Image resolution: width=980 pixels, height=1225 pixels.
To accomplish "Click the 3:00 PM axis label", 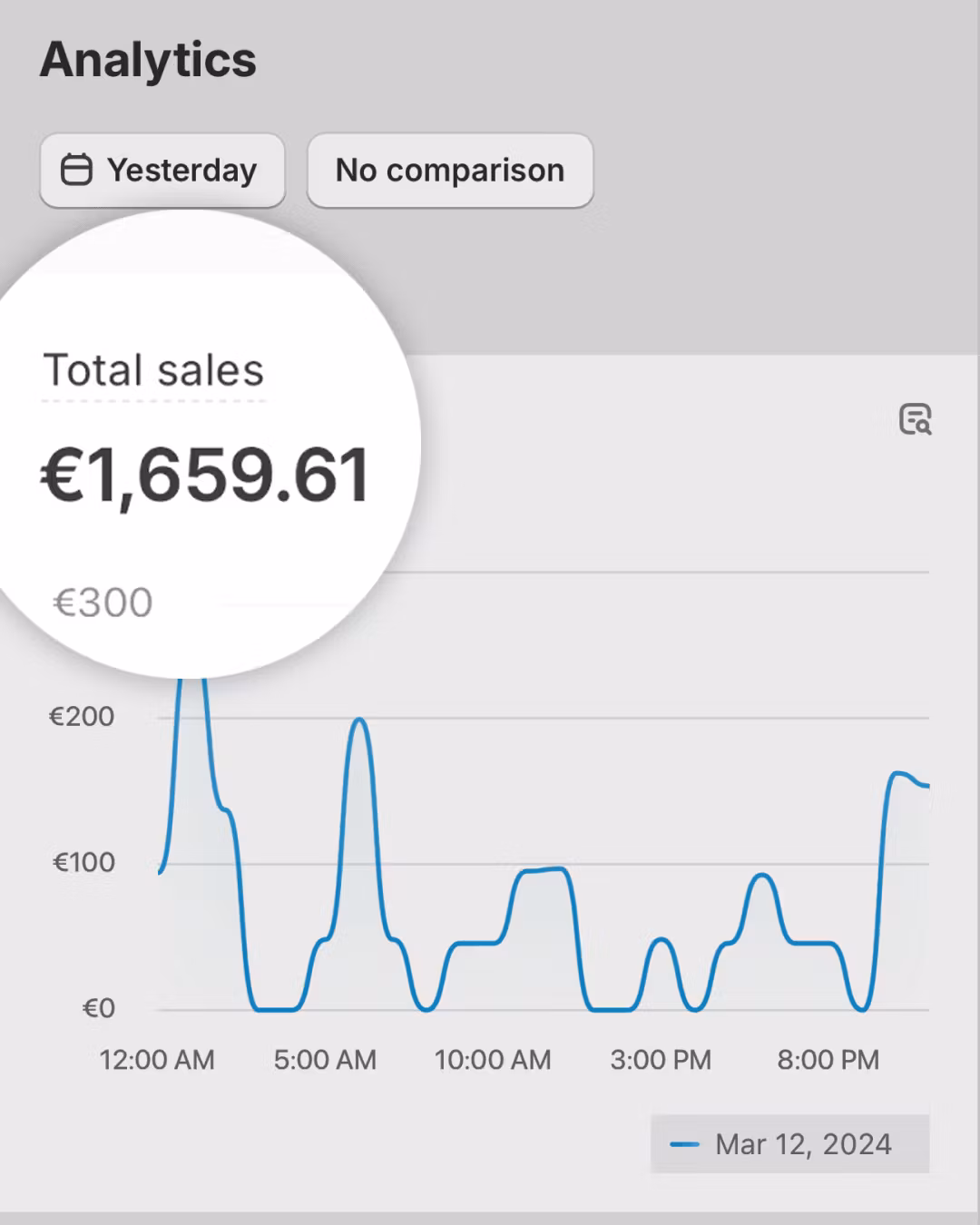I will [661, 1060].
